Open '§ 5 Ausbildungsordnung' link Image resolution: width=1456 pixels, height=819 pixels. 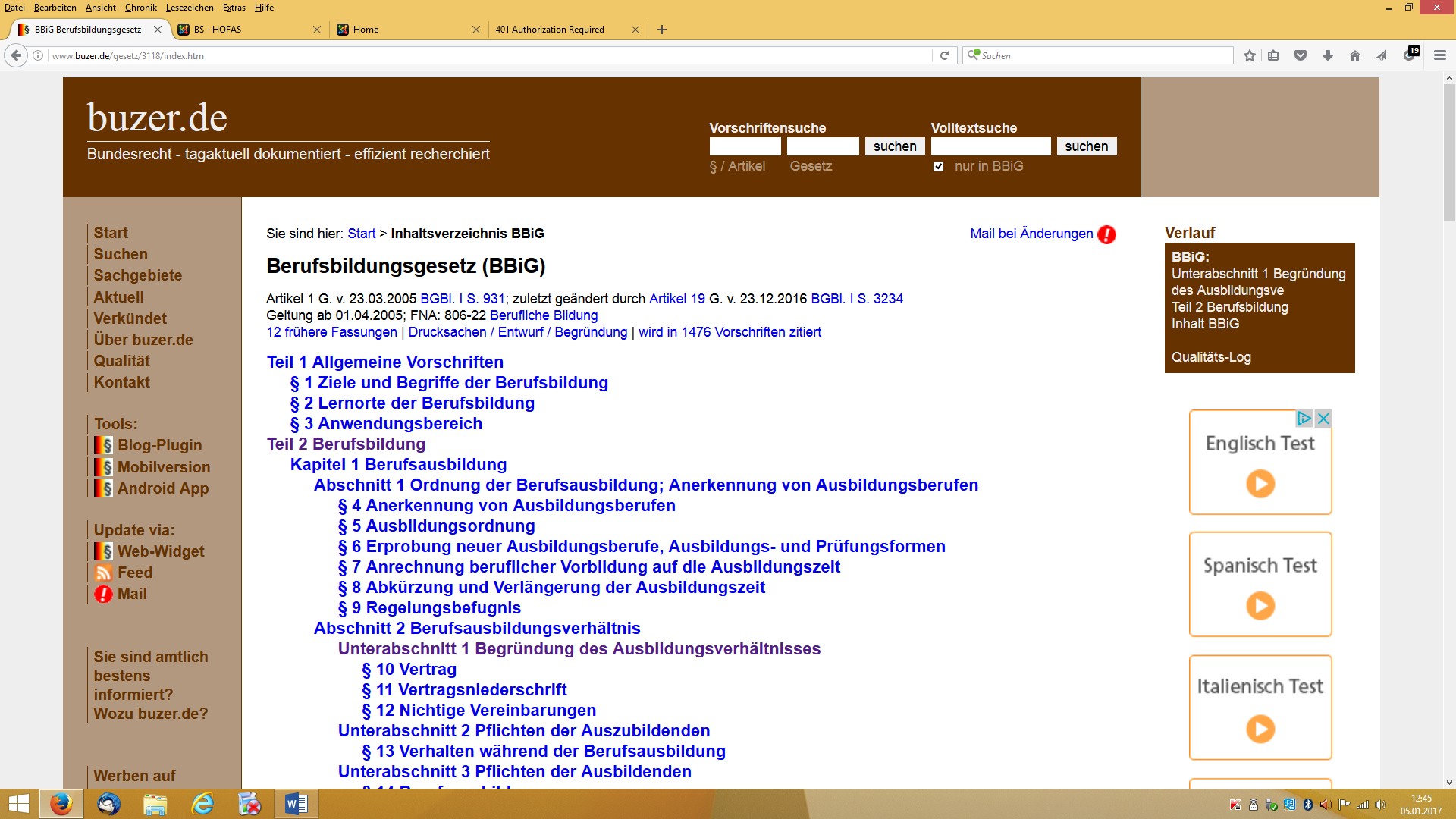(436, 526)
